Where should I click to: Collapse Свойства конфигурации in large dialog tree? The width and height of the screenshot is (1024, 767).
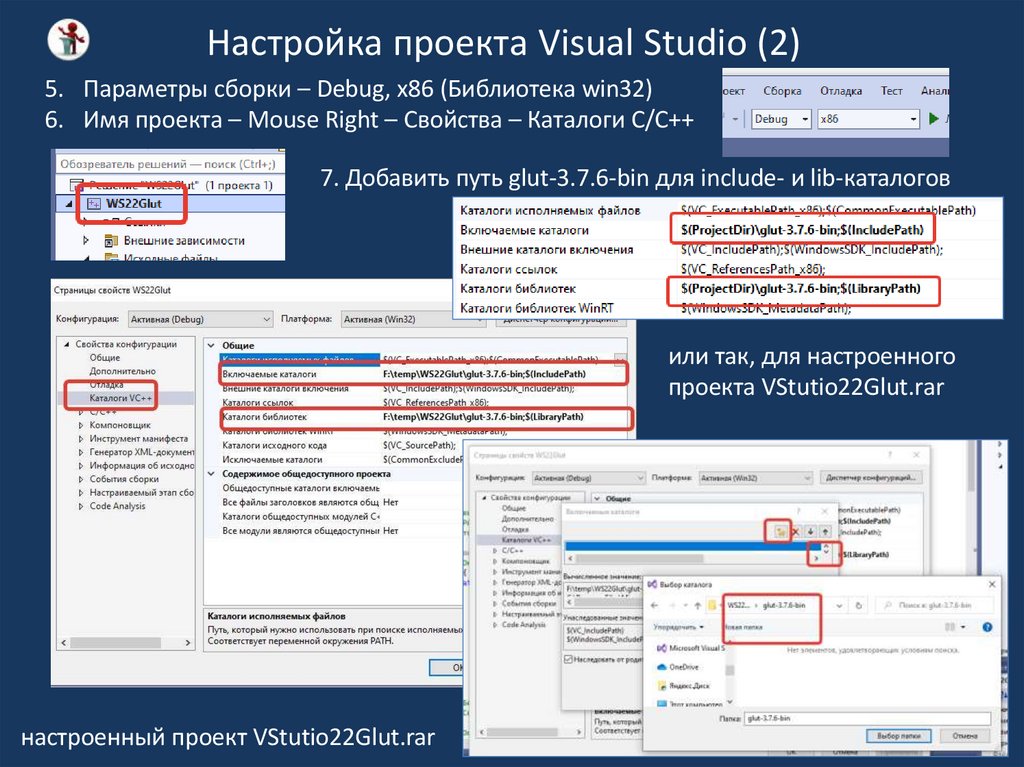tap(66, 344)
